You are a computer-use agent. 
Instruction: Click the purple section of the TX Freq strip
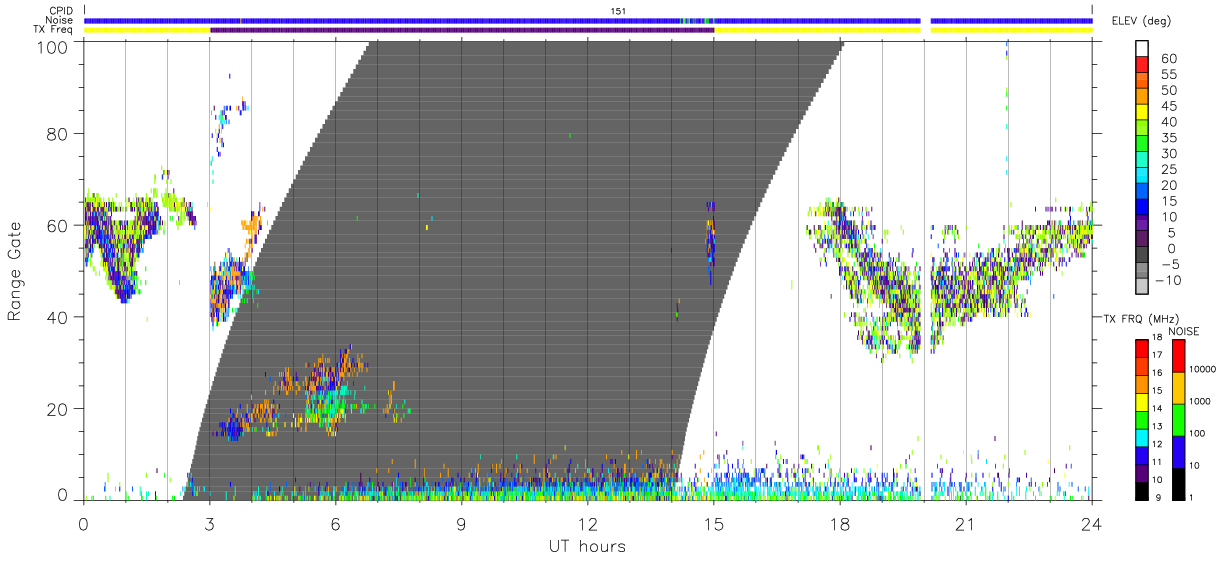coord(462,30)
